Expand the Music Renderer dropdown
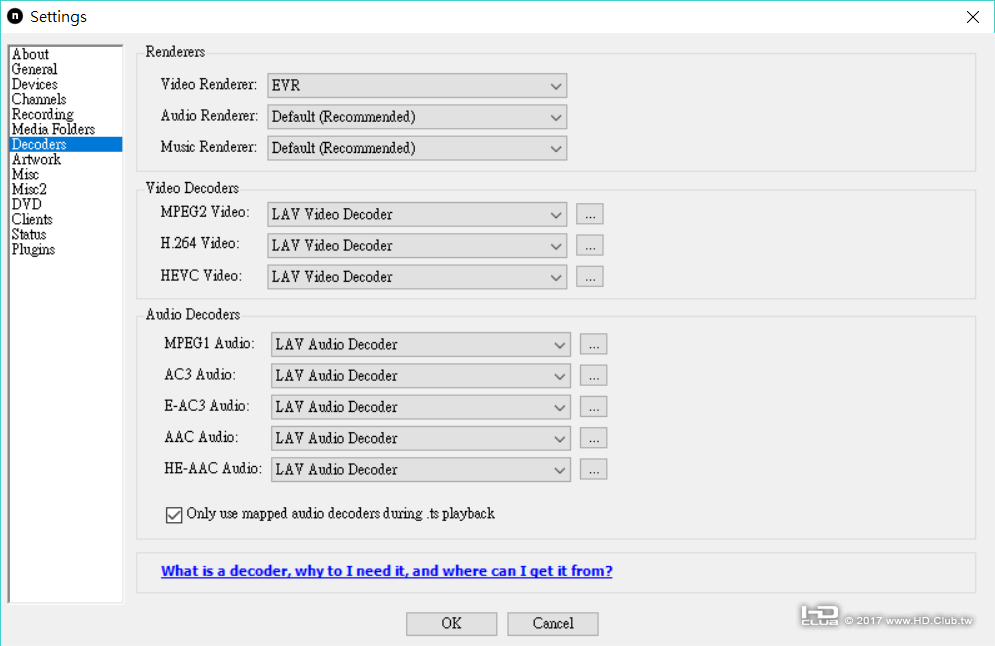Screen dimensions: 995x646 pyautogui.click(x=417, y=148)
